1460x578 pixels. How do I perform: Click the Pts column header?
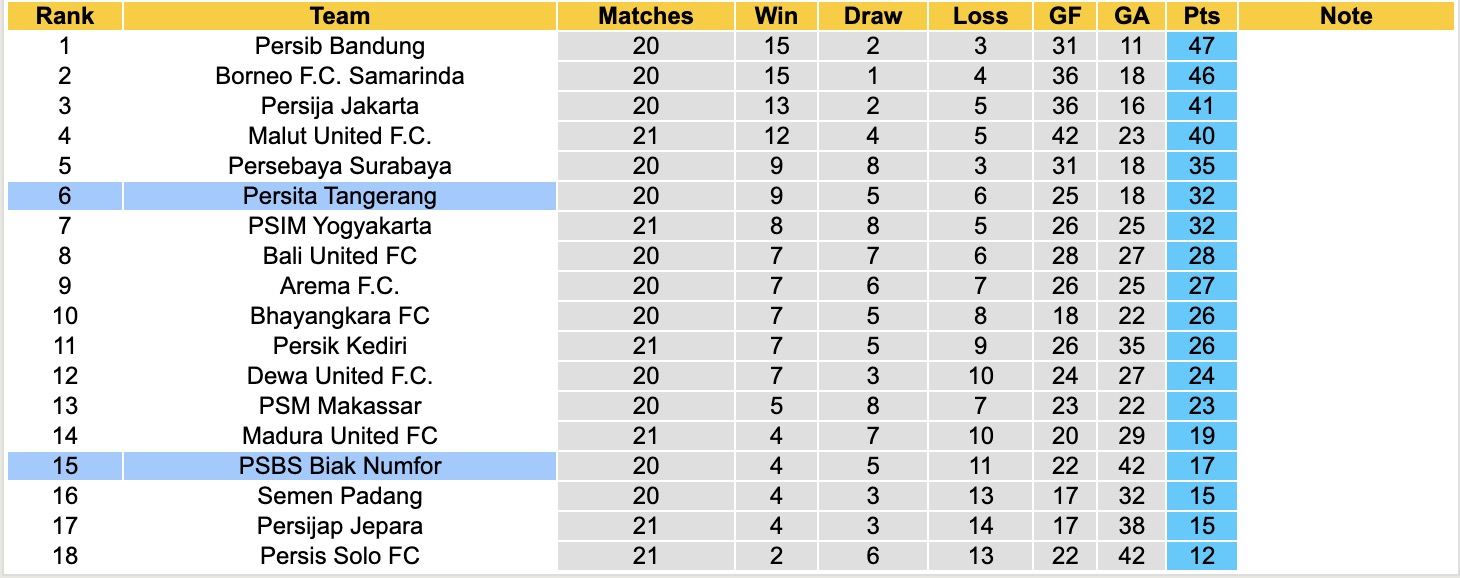click(1201, 16)
